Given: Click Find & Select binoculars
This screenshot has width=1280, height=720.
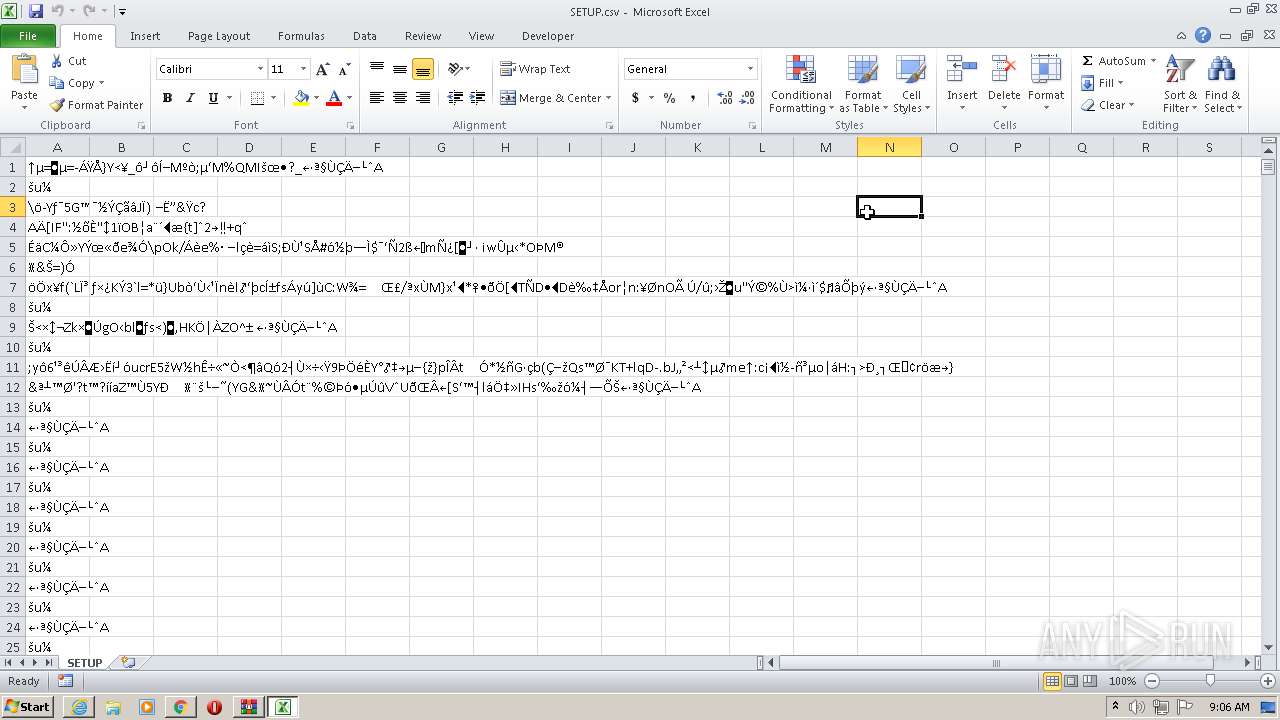Looking at the screenshot, I should point(1221,69).
